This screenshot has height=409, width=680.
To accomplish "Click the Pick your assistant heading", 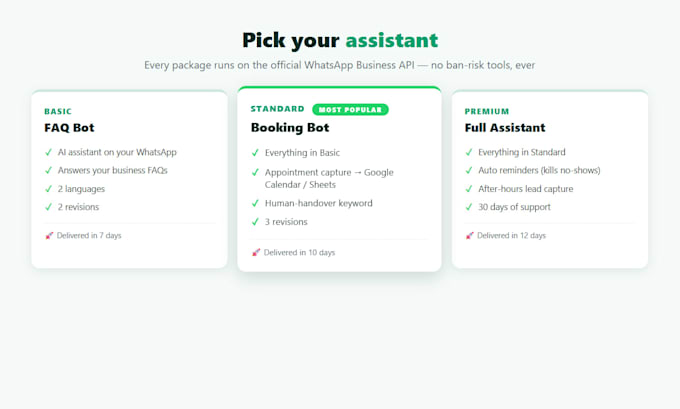I will (340, 40).
